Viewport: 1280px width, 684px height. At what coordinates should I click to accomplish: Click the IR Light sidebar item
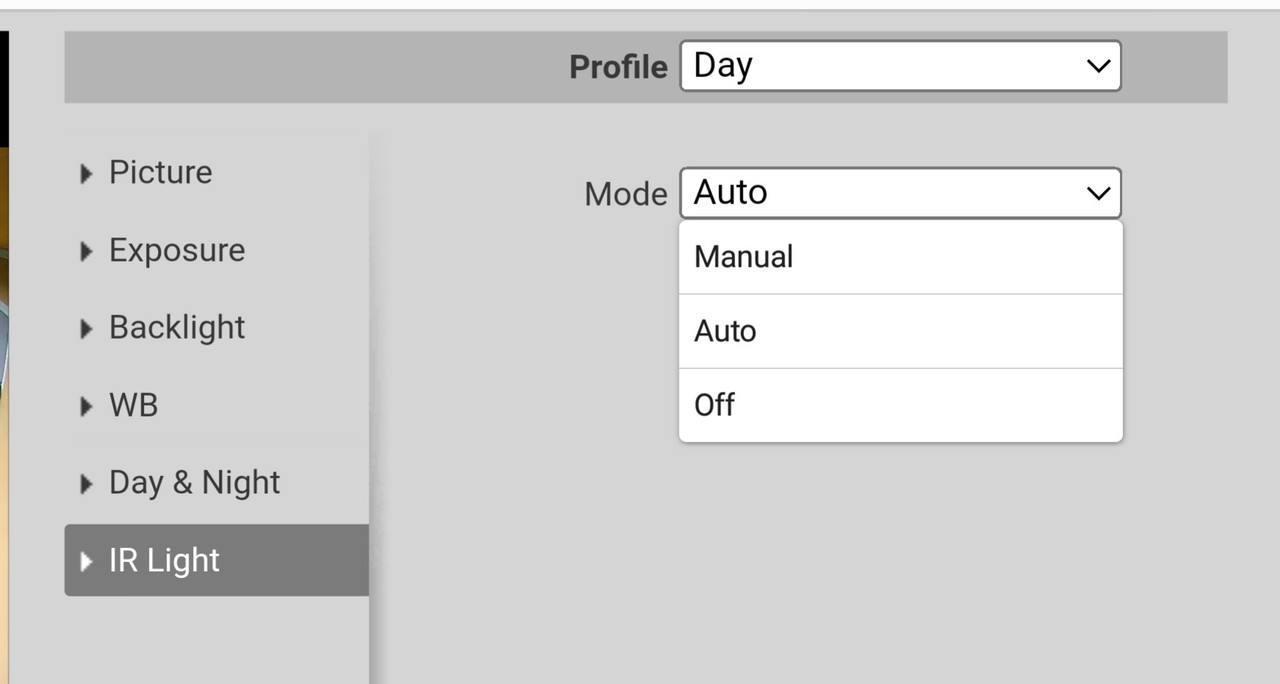point(216,560)
